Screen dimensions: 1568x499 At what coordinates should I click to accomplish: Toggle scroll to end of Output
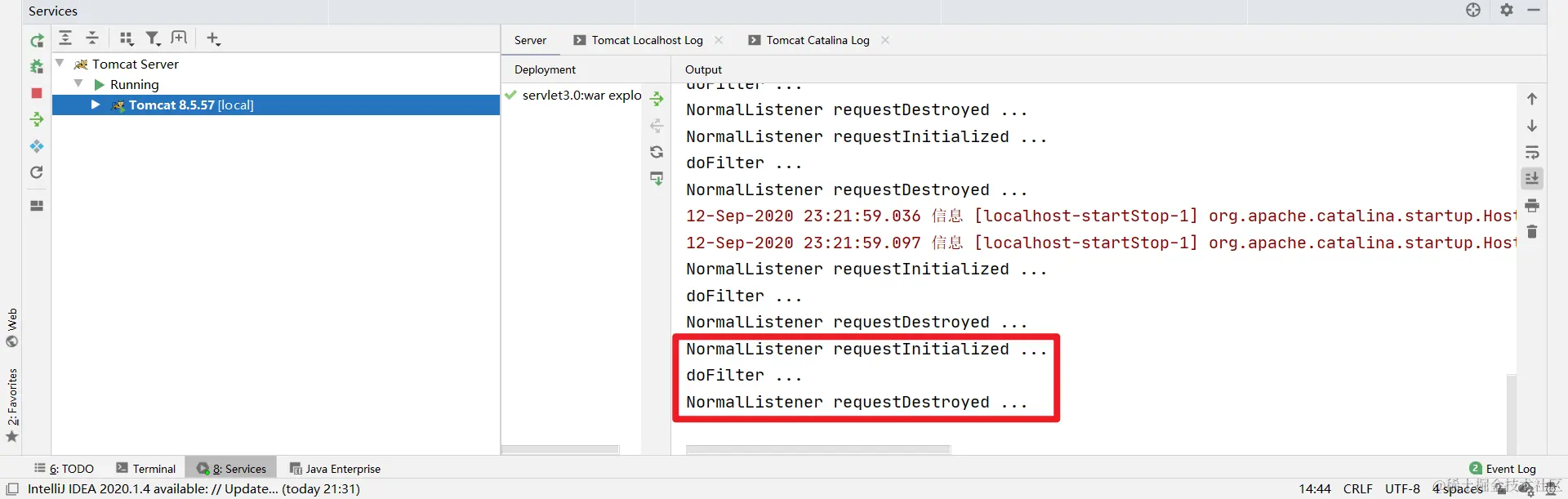pos(1532,178)
